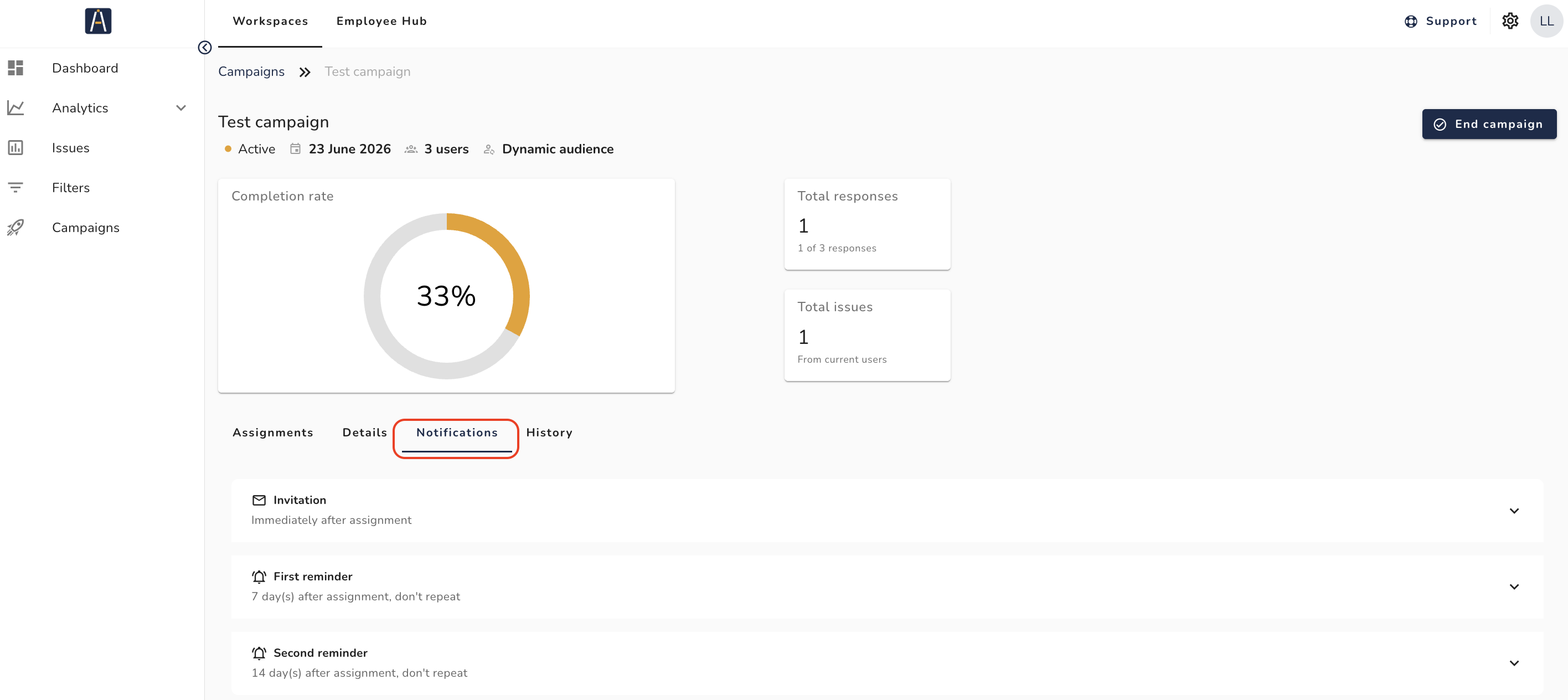The height and width of the screenshot is (700, 1568).
Task: Click the breadcrumb double-chevron separator
Action: click(305, 72)
